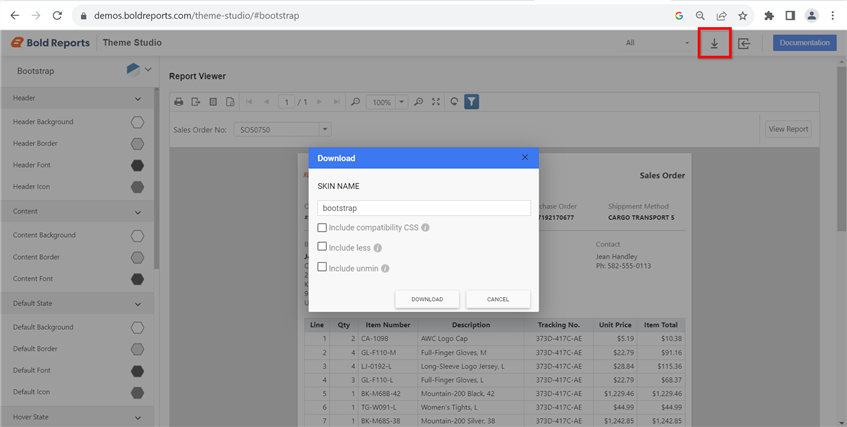Pick Header Background color swatch

pyautogui.click(x=137, y=122)
